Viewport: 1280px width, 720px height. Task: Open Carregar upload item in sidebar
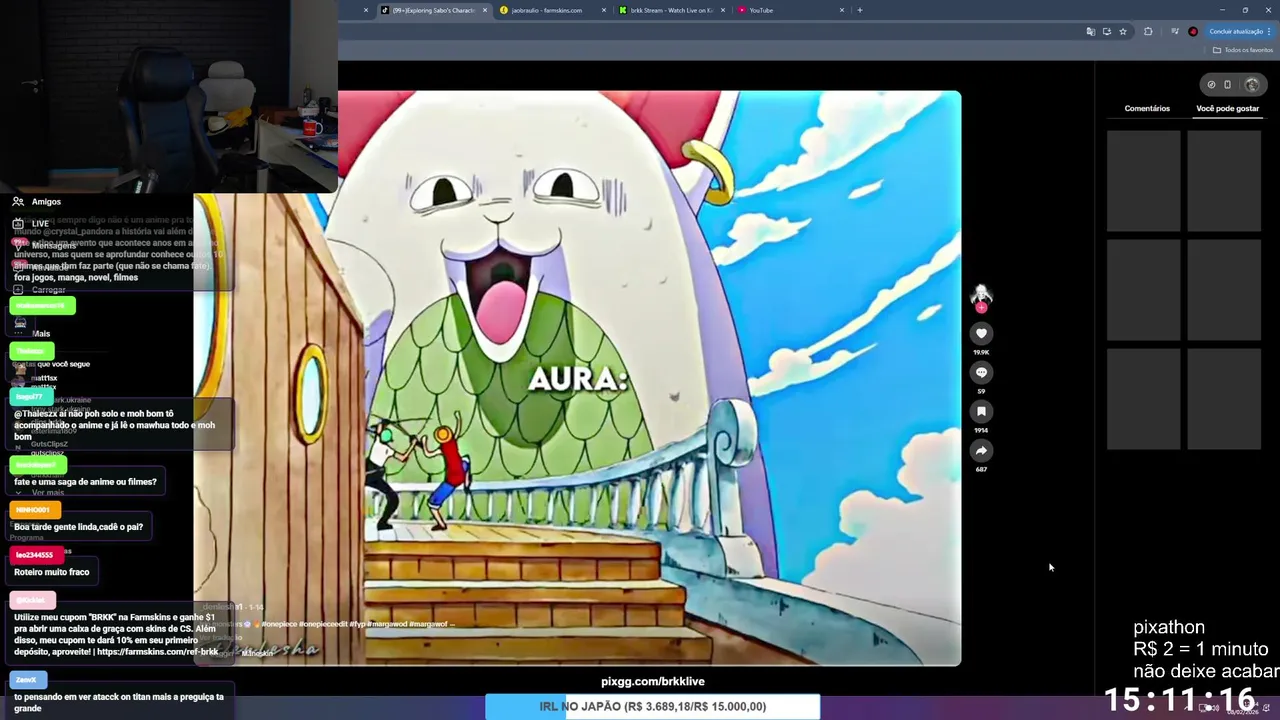point(40,289)
